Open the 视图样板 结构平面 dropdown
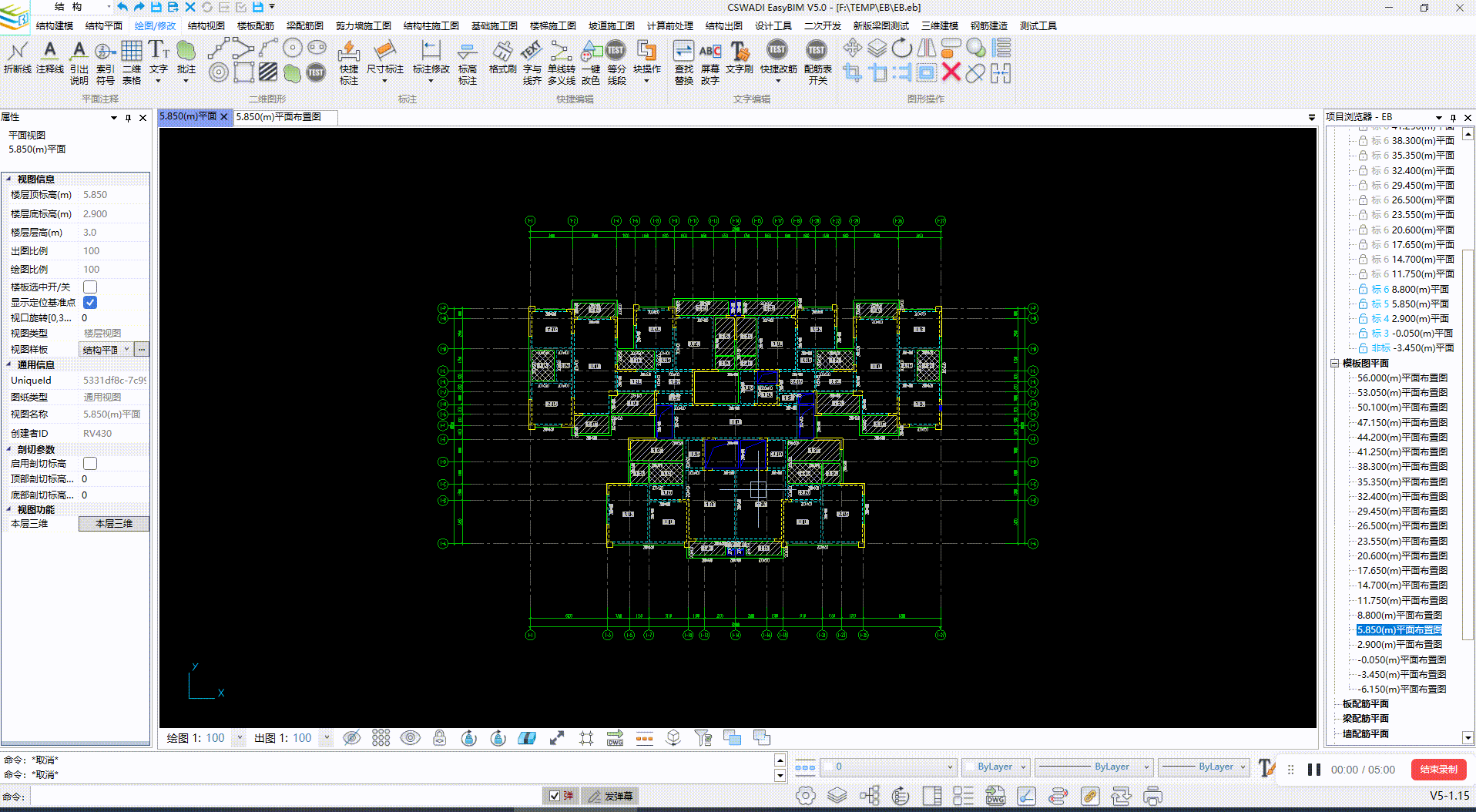The image size is (1476, 812). click(x=106, y=350)
